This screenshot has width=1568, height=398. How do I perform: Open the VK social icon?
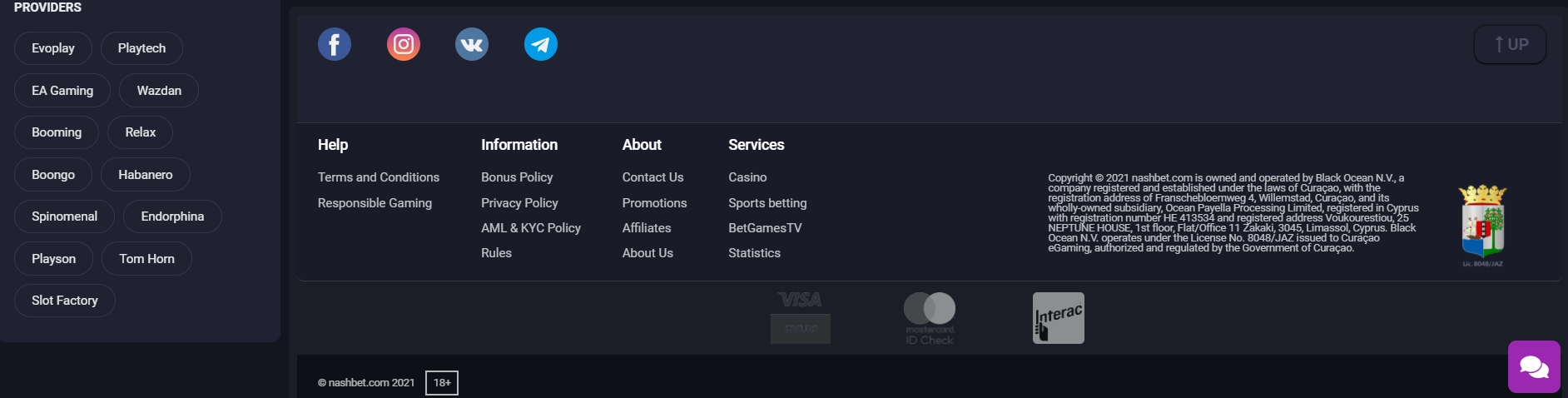(x=472, y=44)
